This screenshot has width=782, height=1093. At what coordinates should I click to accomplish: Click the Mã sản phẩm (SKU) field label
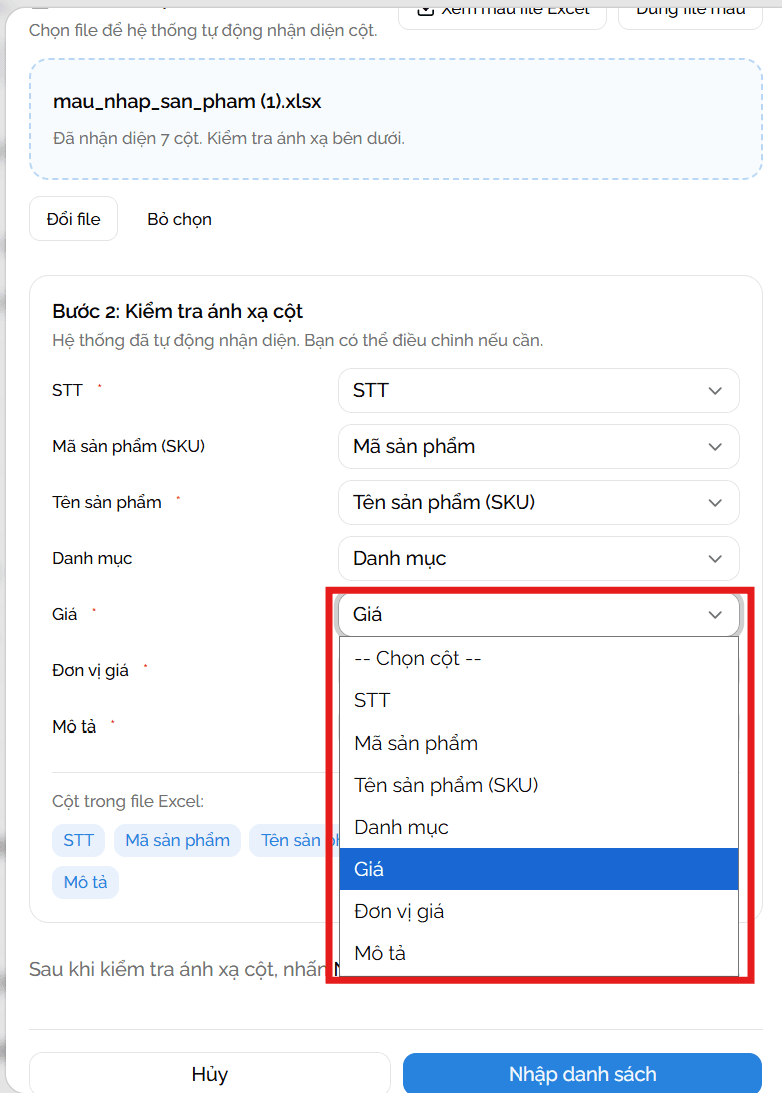[x=128, y=446]
